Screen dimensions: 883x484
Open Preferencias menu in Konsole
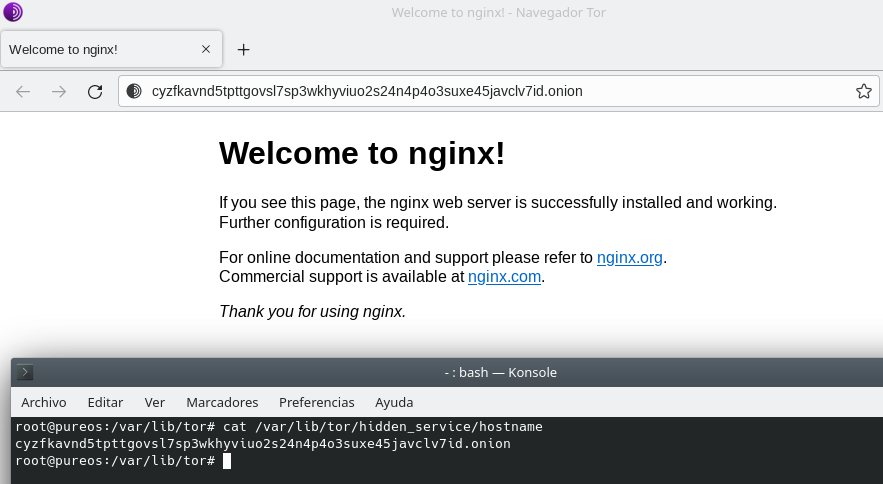(316, 402)
